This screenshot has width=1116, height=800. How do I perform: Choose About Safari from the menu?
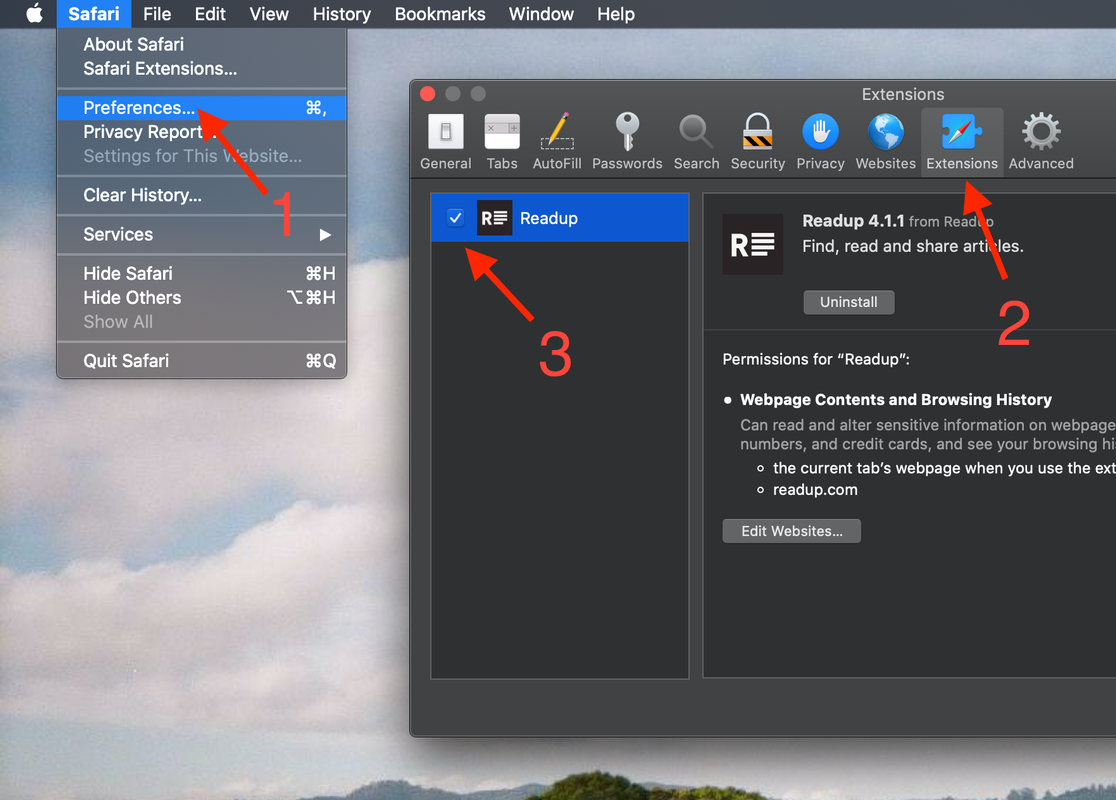coord(201,44)
